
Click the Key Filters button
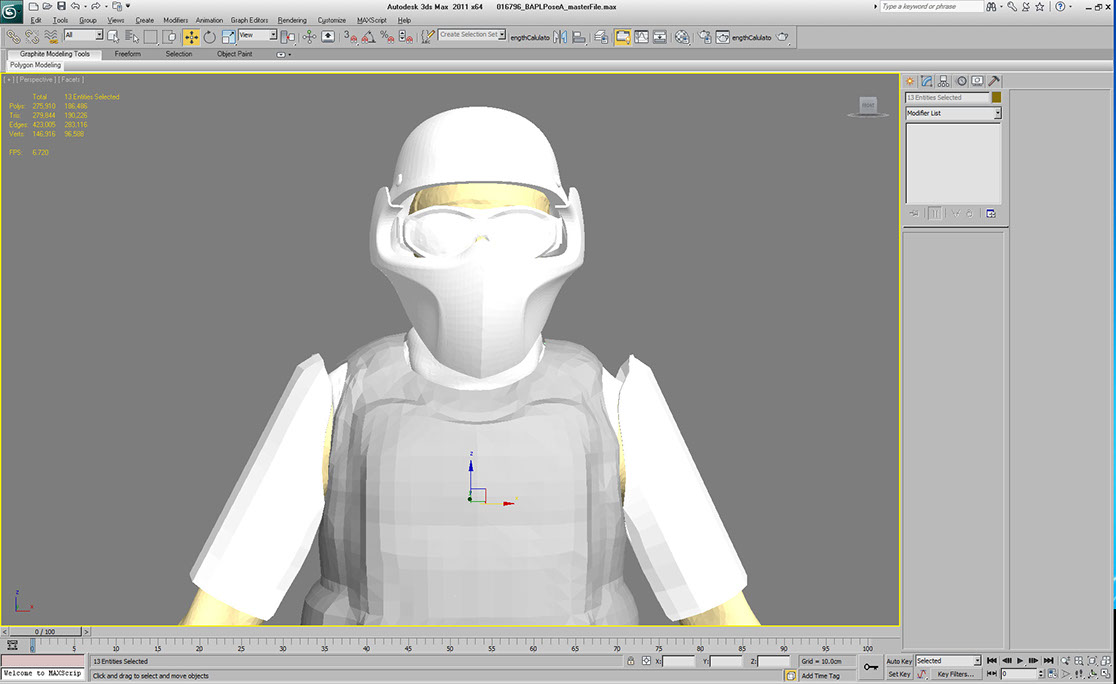coord(955,674)
